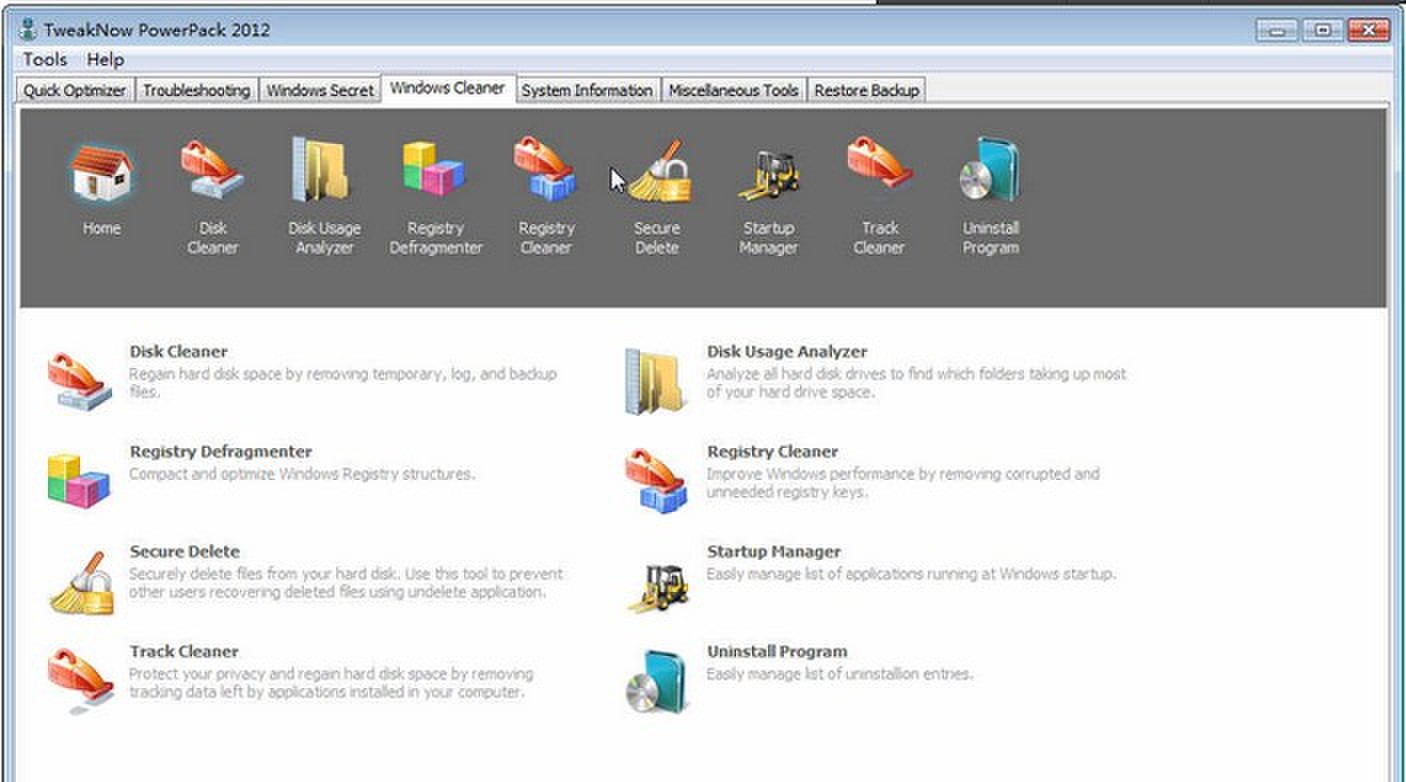Click the Track Cleaner vacuum icon in list
The height and width of the screenshot is (782, 1406).
tap(80, 680)
